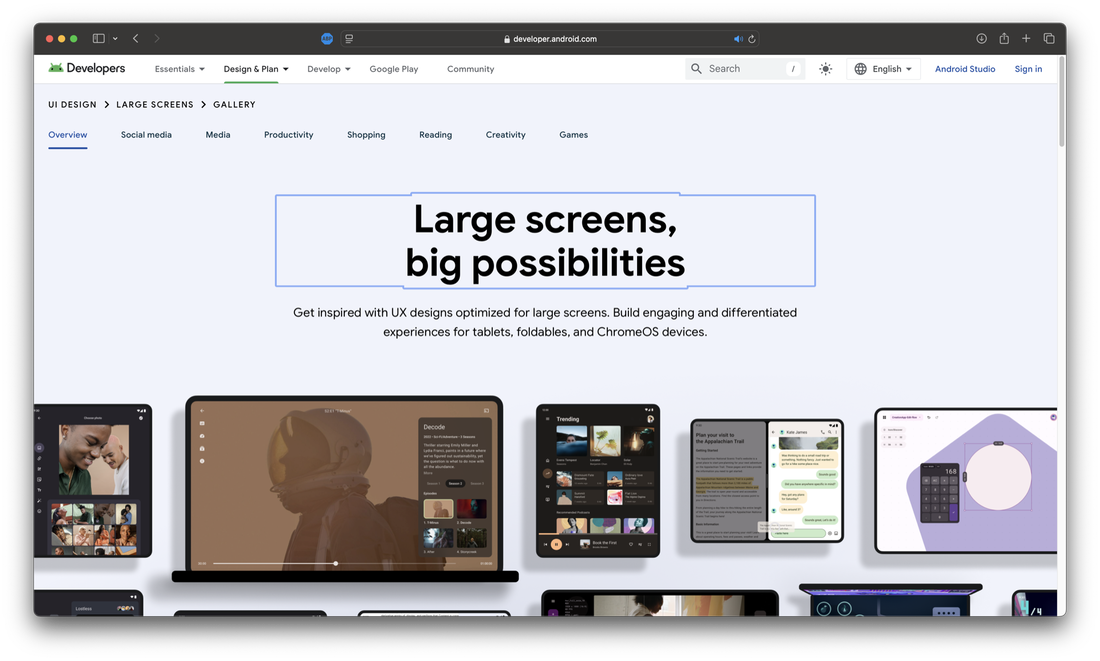
Task: Click the Android Developers logo
Action: (x=86, y=68)
